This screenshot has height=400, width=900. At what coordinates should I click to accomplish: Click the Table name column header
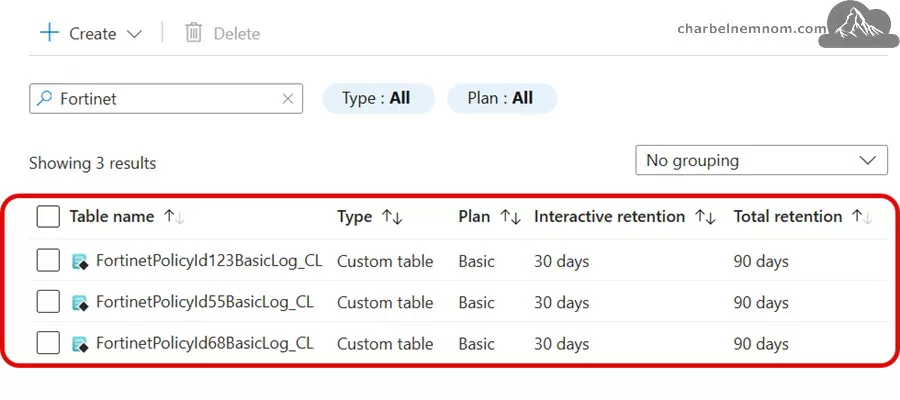tap(112, 216)
